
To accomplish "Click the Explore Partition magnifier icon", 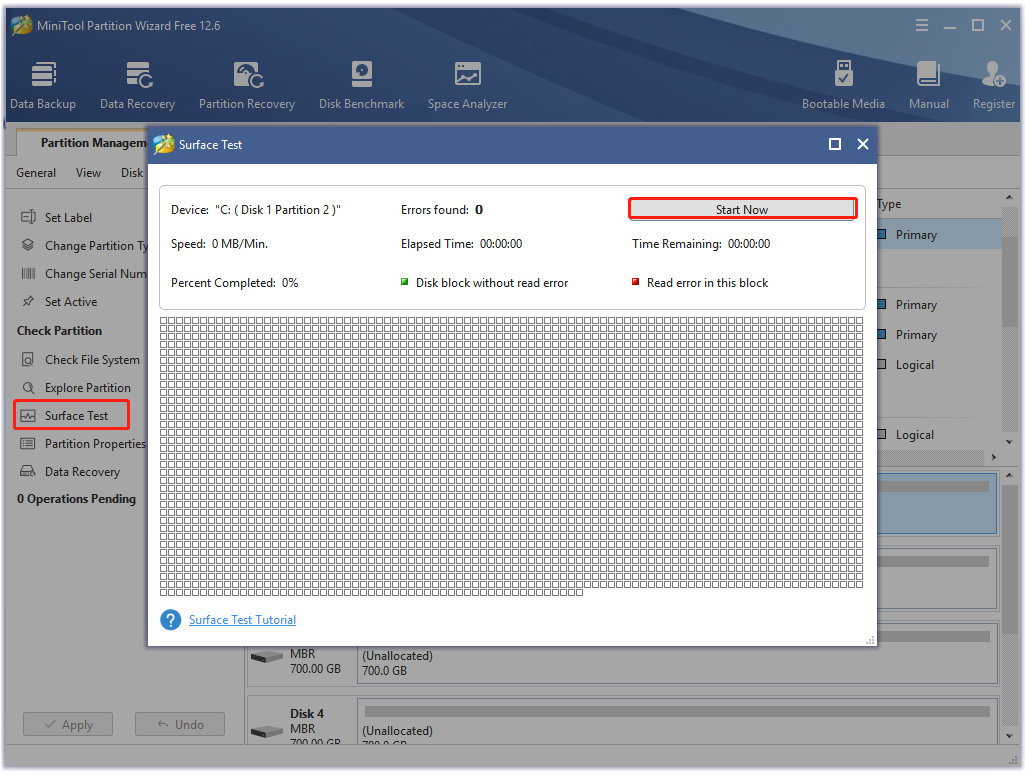I will tap(28, 388).
